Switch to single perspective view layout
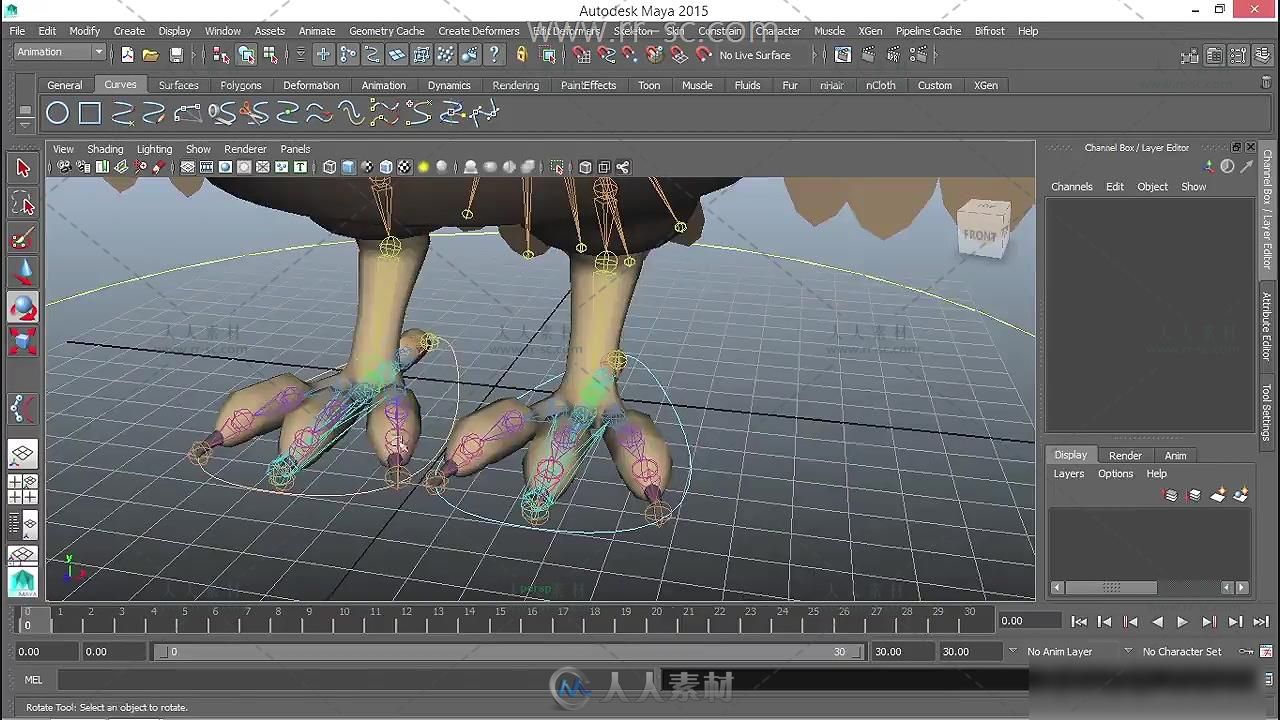1280x720 pixels. coord(23,454)
